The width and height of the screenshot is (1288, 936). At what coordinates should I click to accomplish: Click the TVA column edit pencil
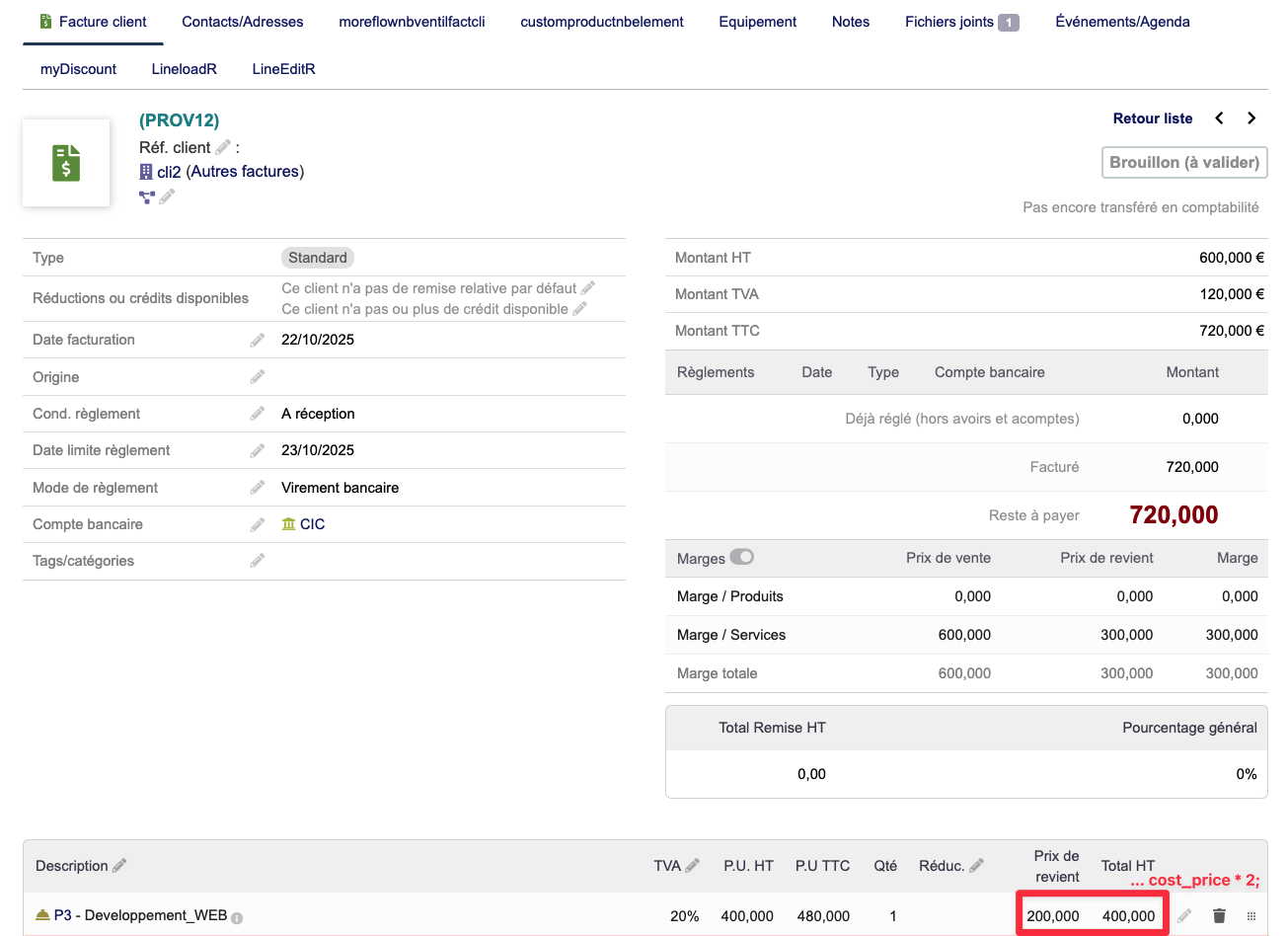click(x=693, y=865)
